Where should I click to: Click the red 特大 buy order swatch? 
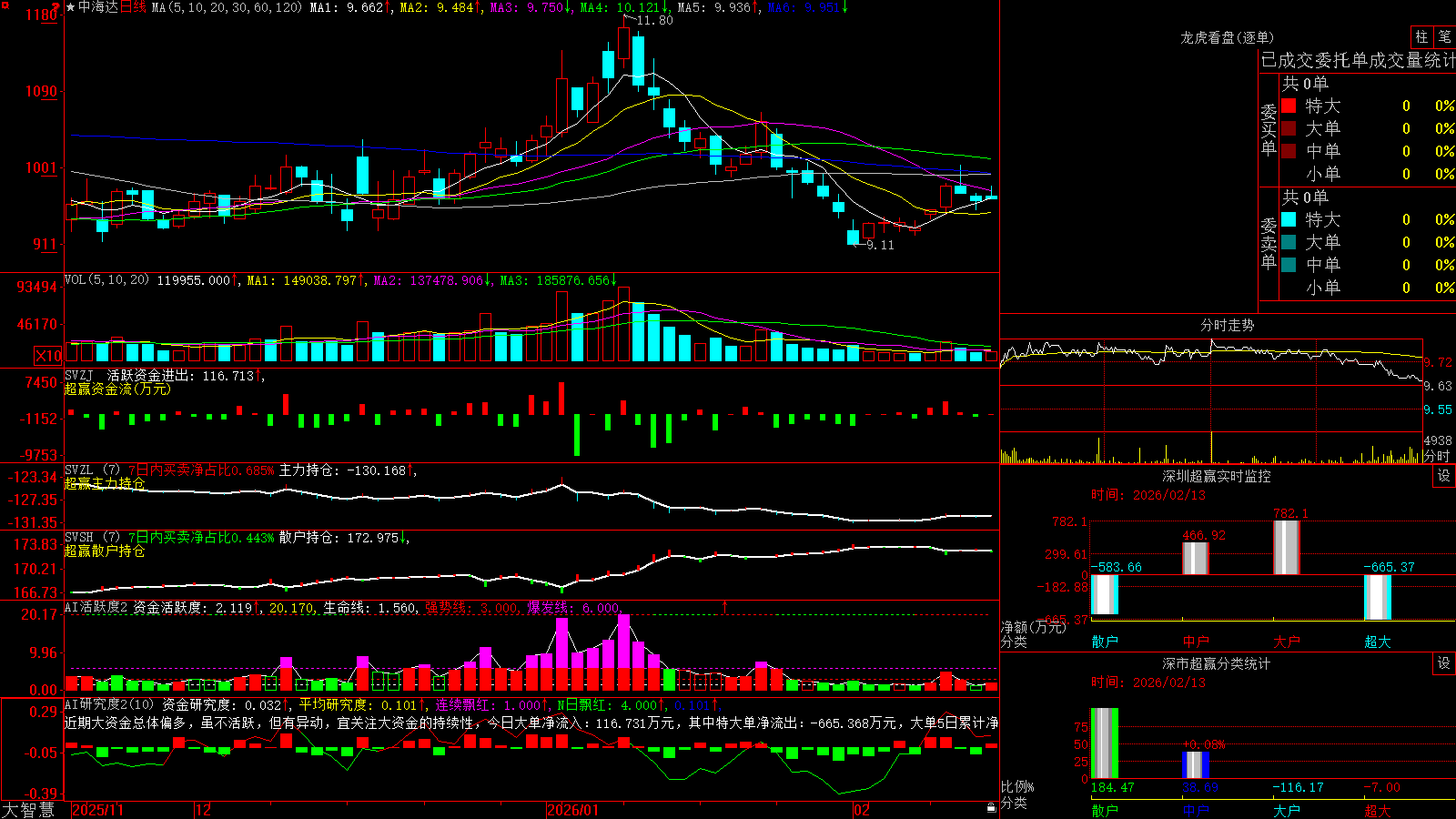1289,106
